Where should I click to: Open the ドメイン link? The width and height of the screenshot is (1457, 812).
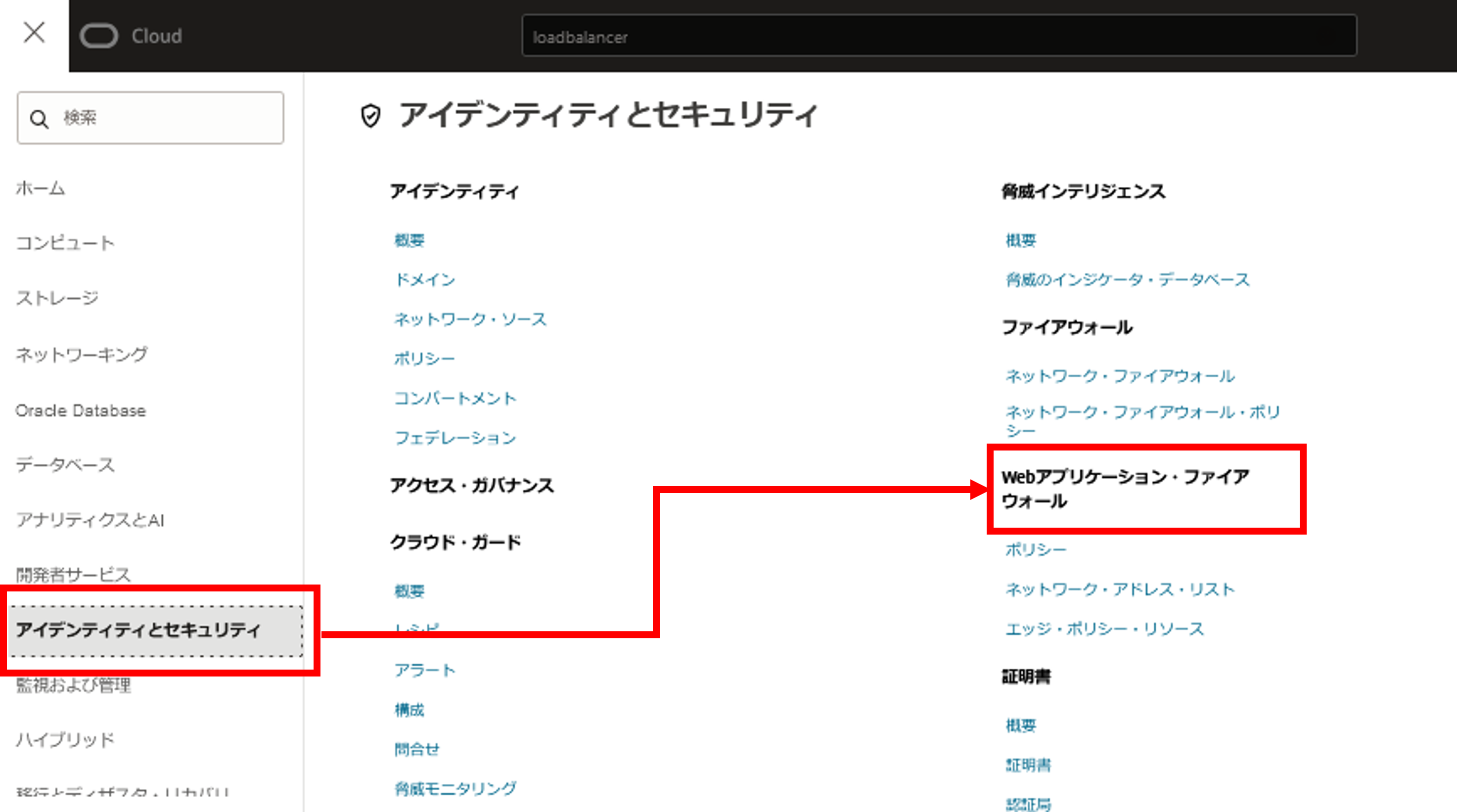coord(425,279)
